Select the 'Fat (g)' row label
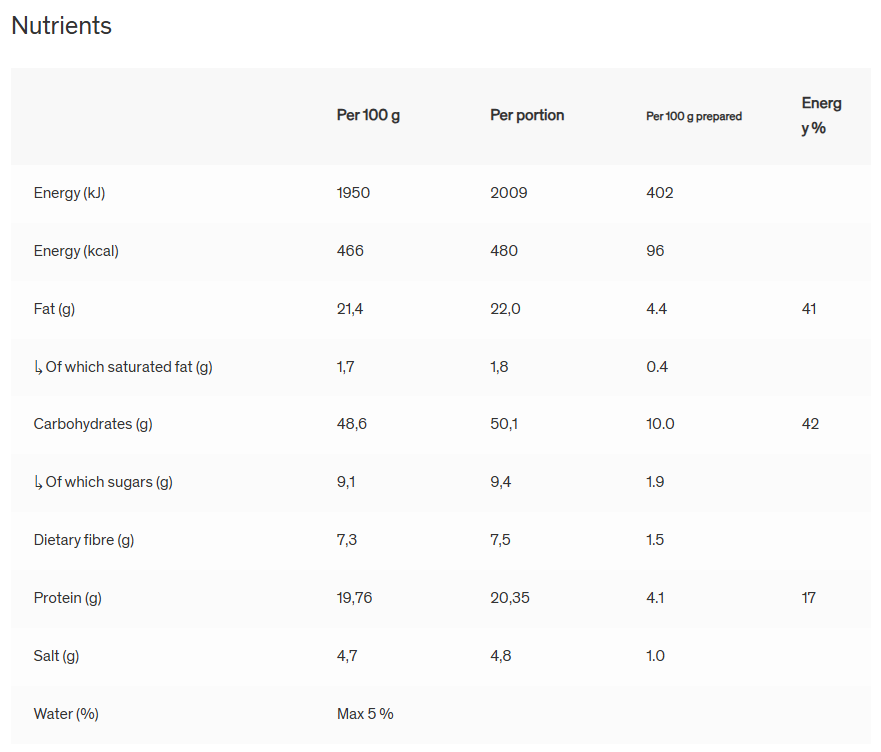 coord(54,309)
